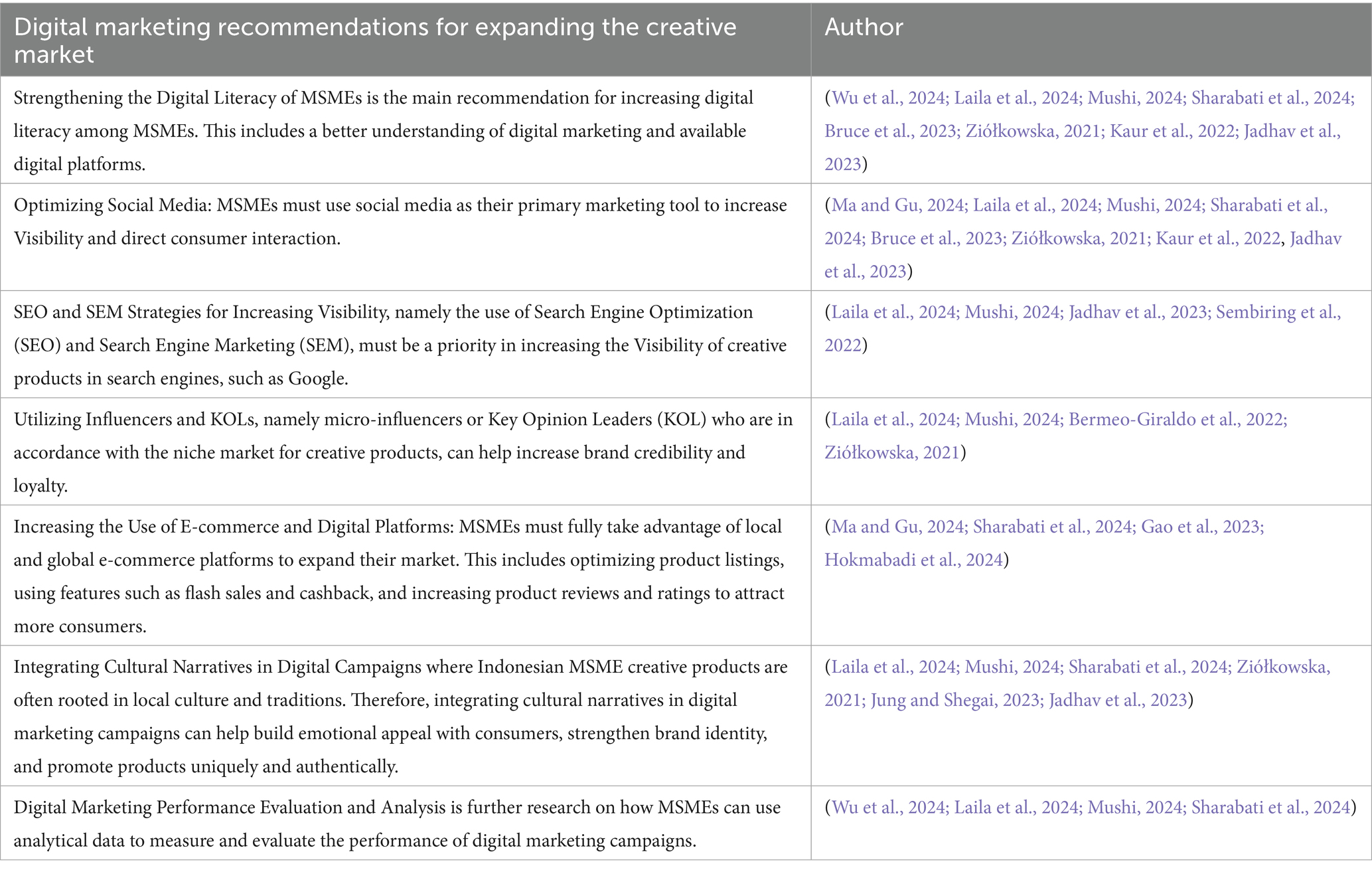Click the Bruce et al., 2023 link in first row

889,131
